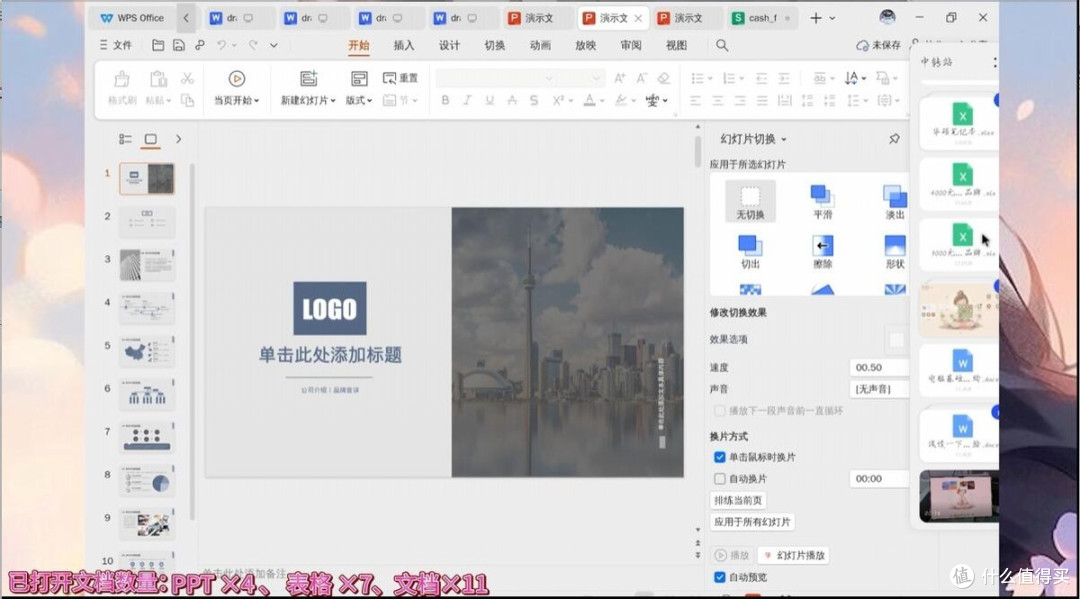Expand the quick access toolbar chevron
Screen dimensions: 1080x599
273,45
